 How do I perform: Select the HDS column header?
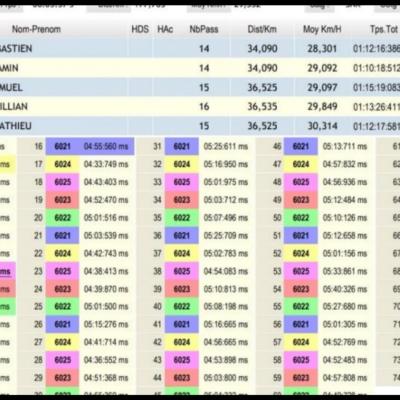(x=140, y=29)
